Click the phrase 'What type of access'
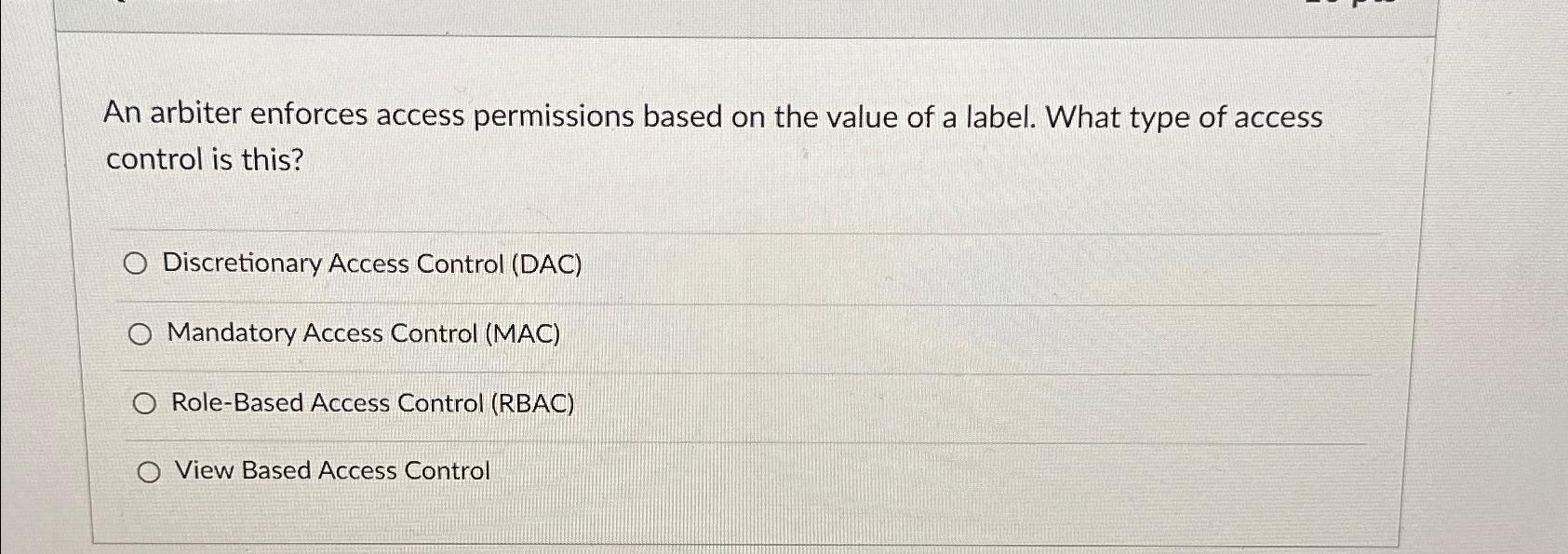 [1185, 117]
